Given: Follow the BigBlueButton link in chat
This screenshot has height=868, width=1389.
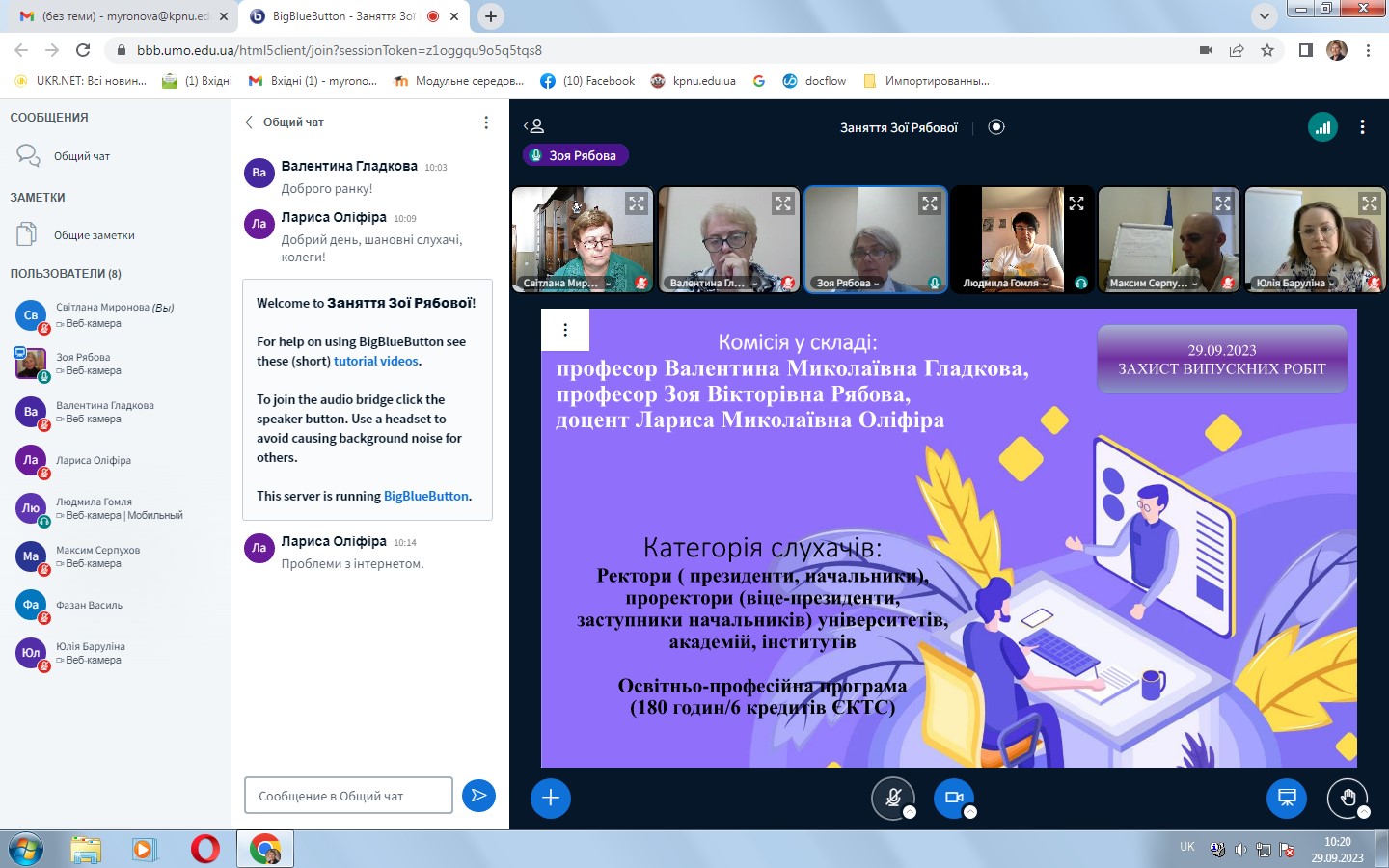Looking at the screenshot, I should pos(425,496).
